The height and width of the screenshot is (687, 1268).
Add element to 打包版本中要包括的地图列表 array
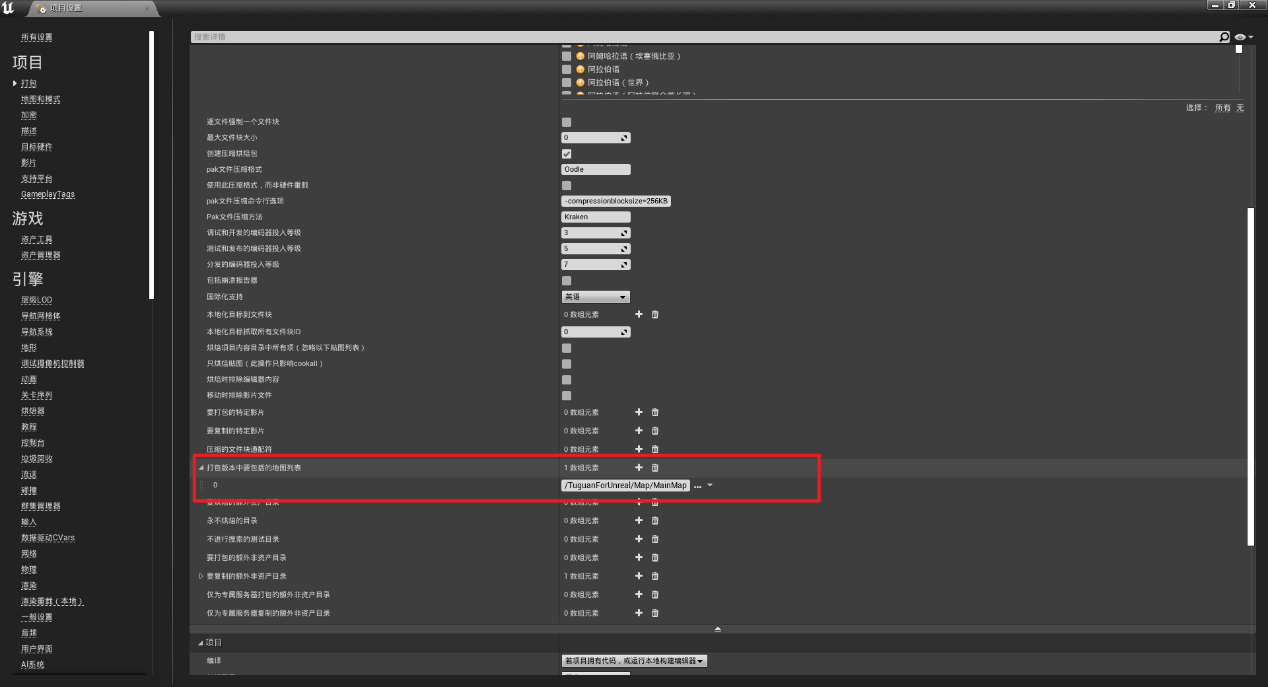(x=639, y=467)
